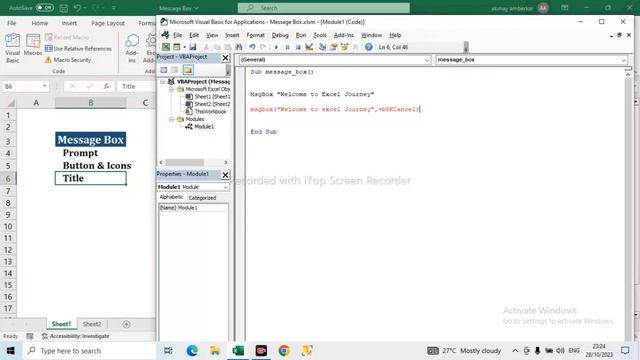Add a new sheet with plus button
The width and height of the screenshot is (640, 360).
pos(127,324)
